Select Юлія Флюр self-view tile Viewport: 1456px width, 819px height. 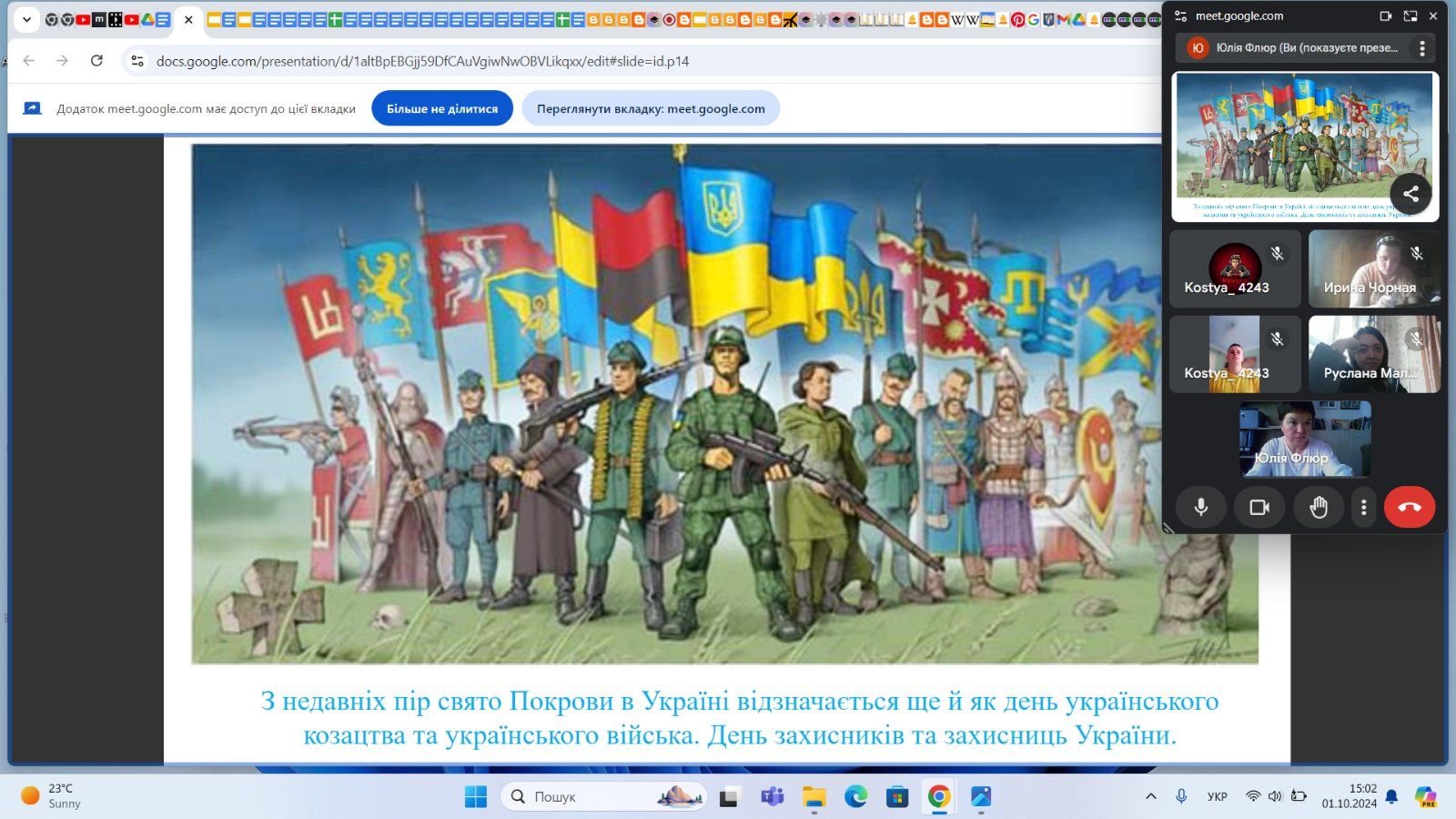(1305, 440)
